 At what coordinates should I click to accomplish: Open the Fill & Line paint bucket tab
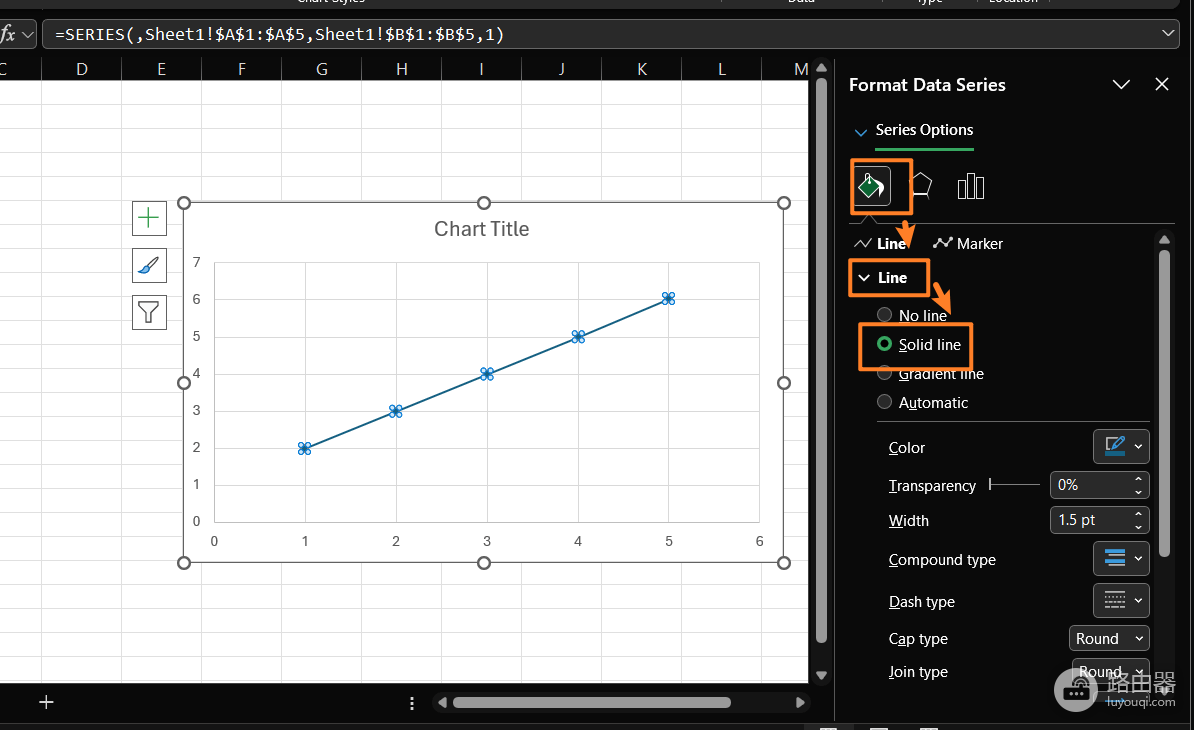click(x=872, y=186)
